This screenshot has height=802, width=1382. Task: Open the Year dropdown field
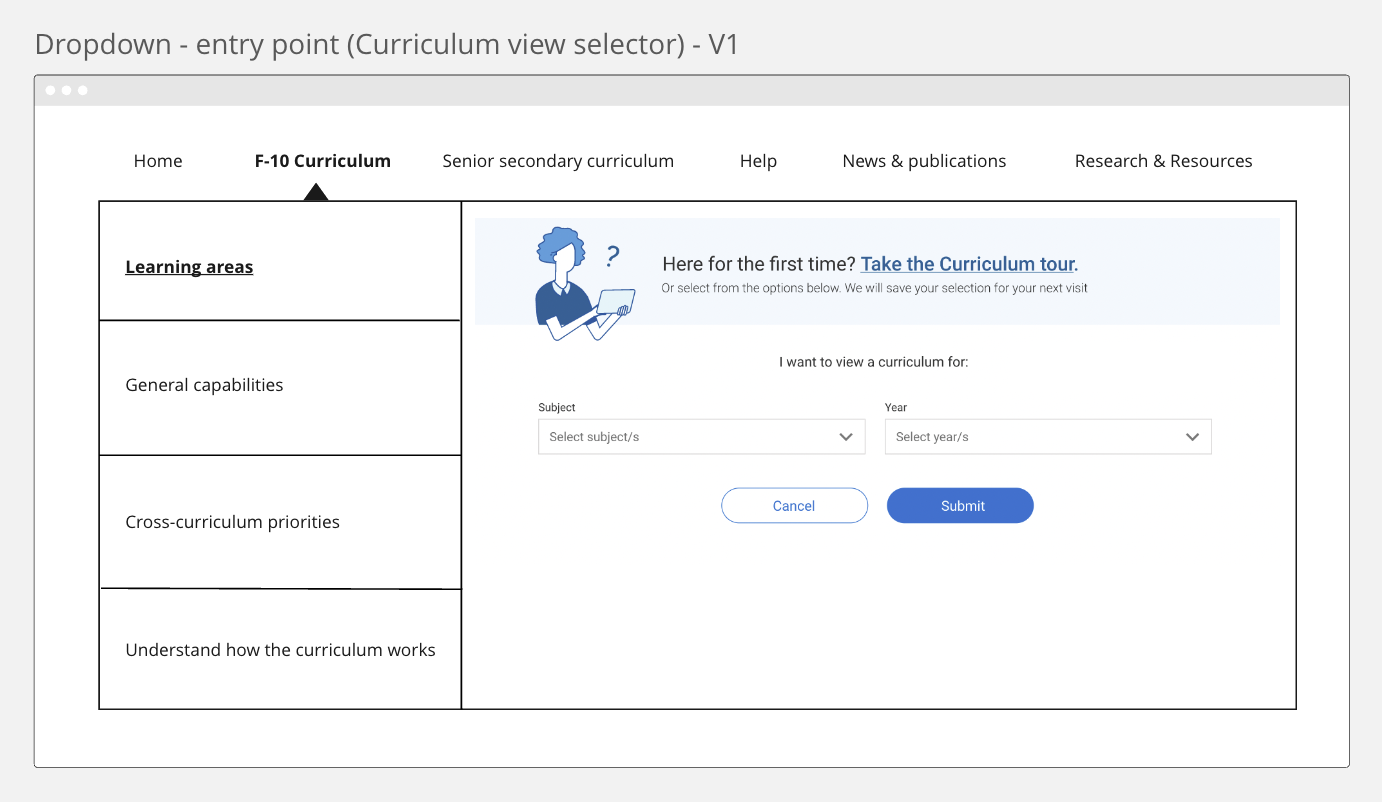1036,437
